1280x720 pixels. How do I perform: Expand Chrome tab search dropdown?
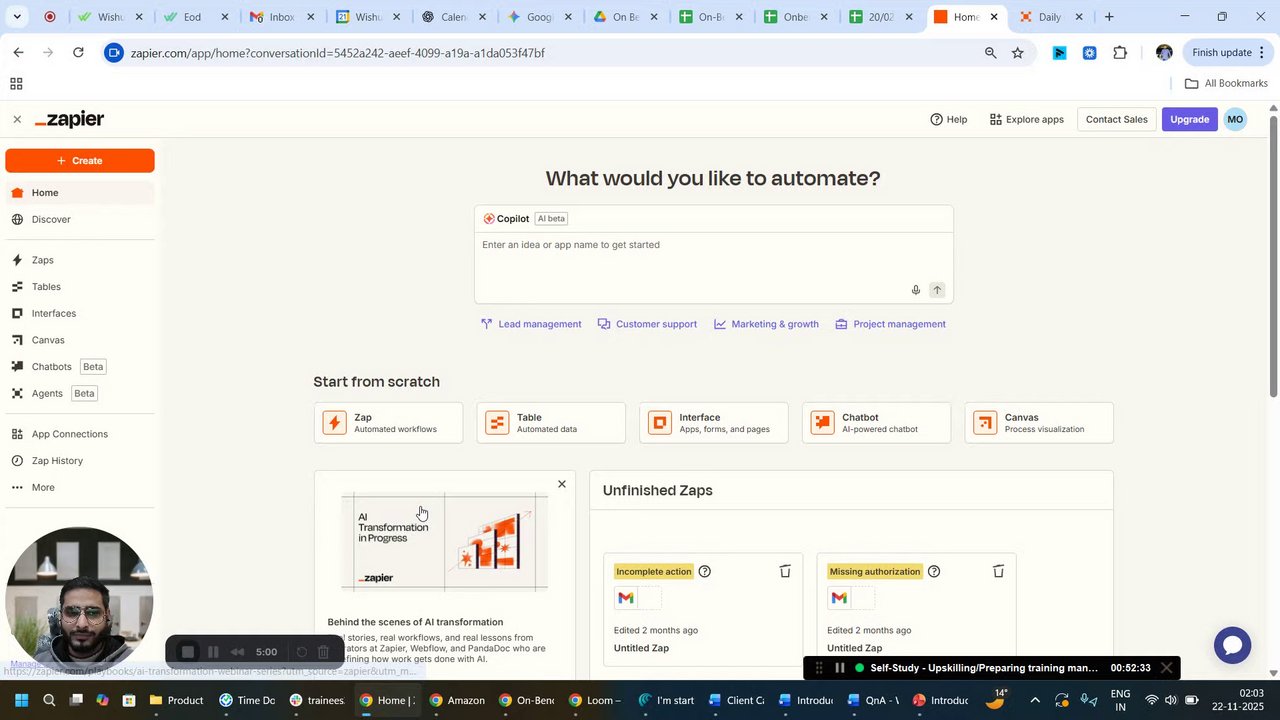(17, 17)
